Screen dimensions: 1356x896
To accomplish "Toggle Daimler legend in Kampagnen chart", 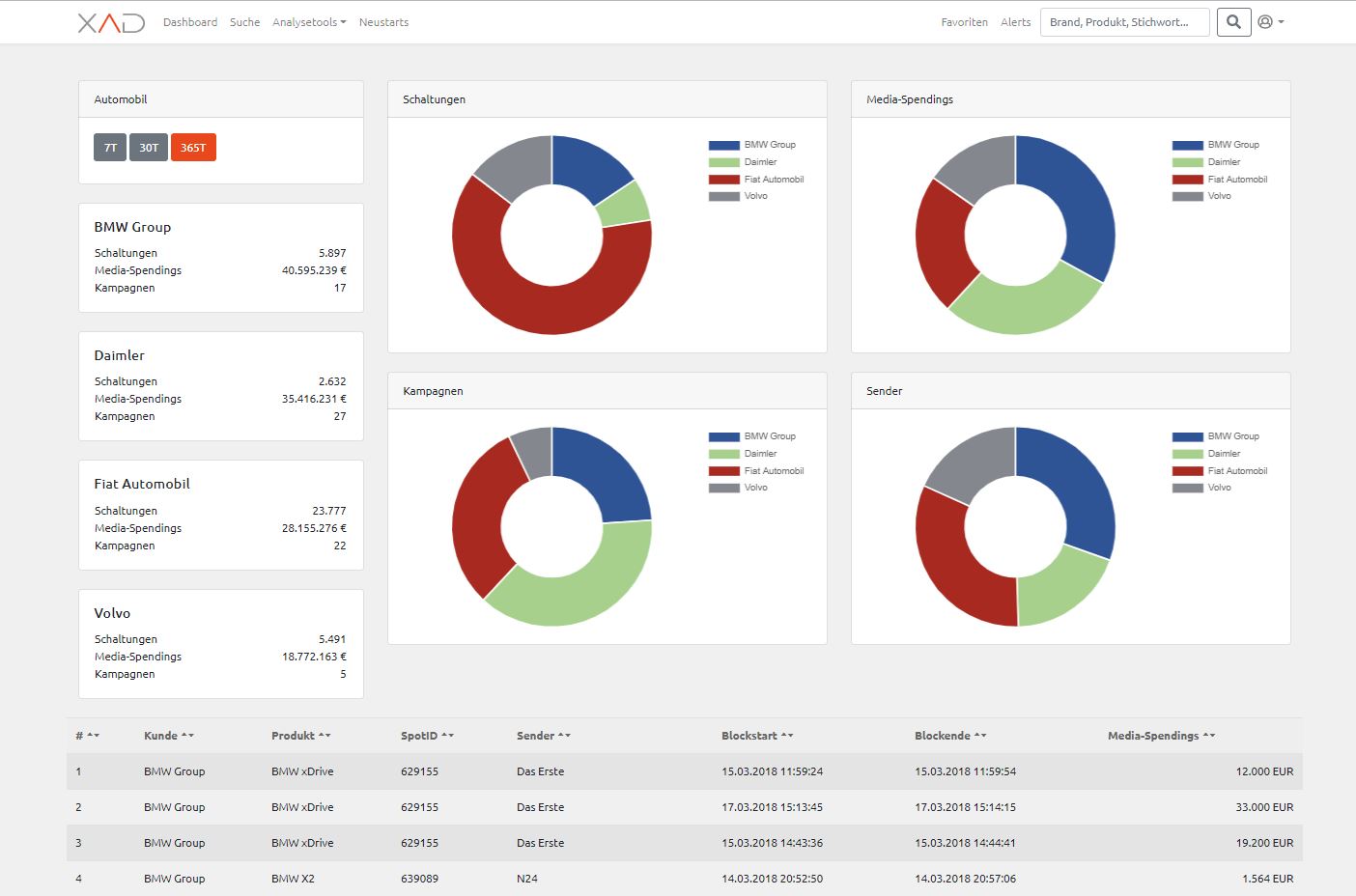I will point(743,454).
